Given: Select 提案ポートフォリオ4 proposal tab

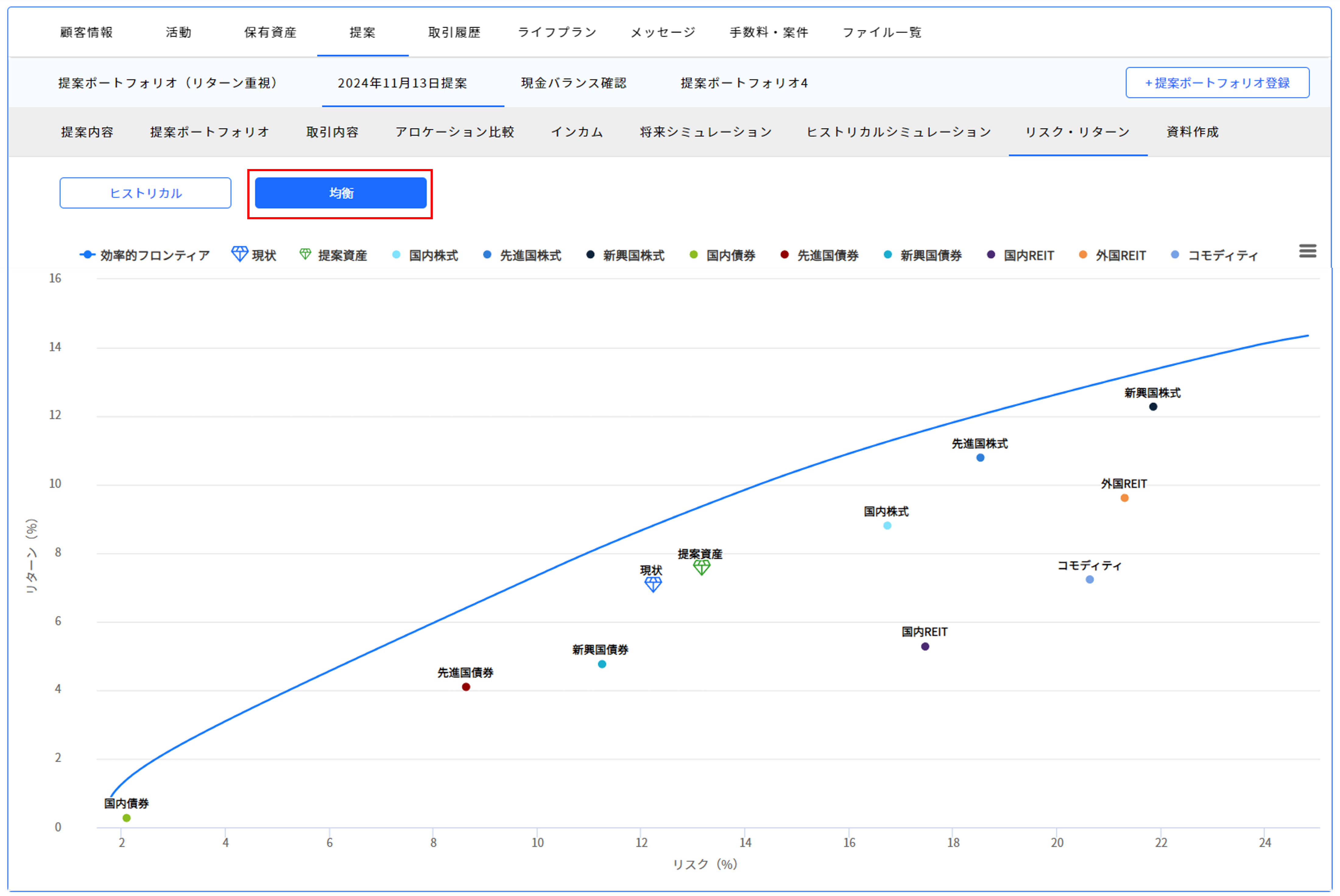Looking at the screenshot, I should 743,83.
